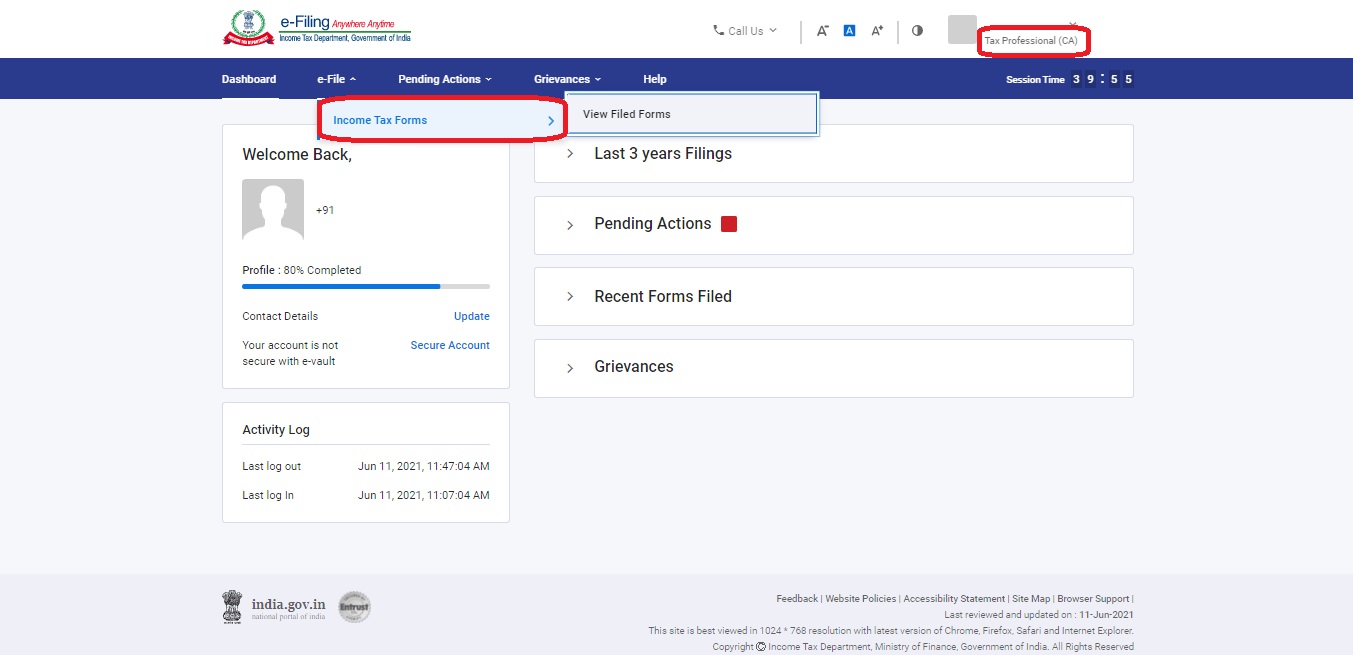Reset font size with default A icon
This screenshot has height=655, width=1353.
(x=849, y=31)
